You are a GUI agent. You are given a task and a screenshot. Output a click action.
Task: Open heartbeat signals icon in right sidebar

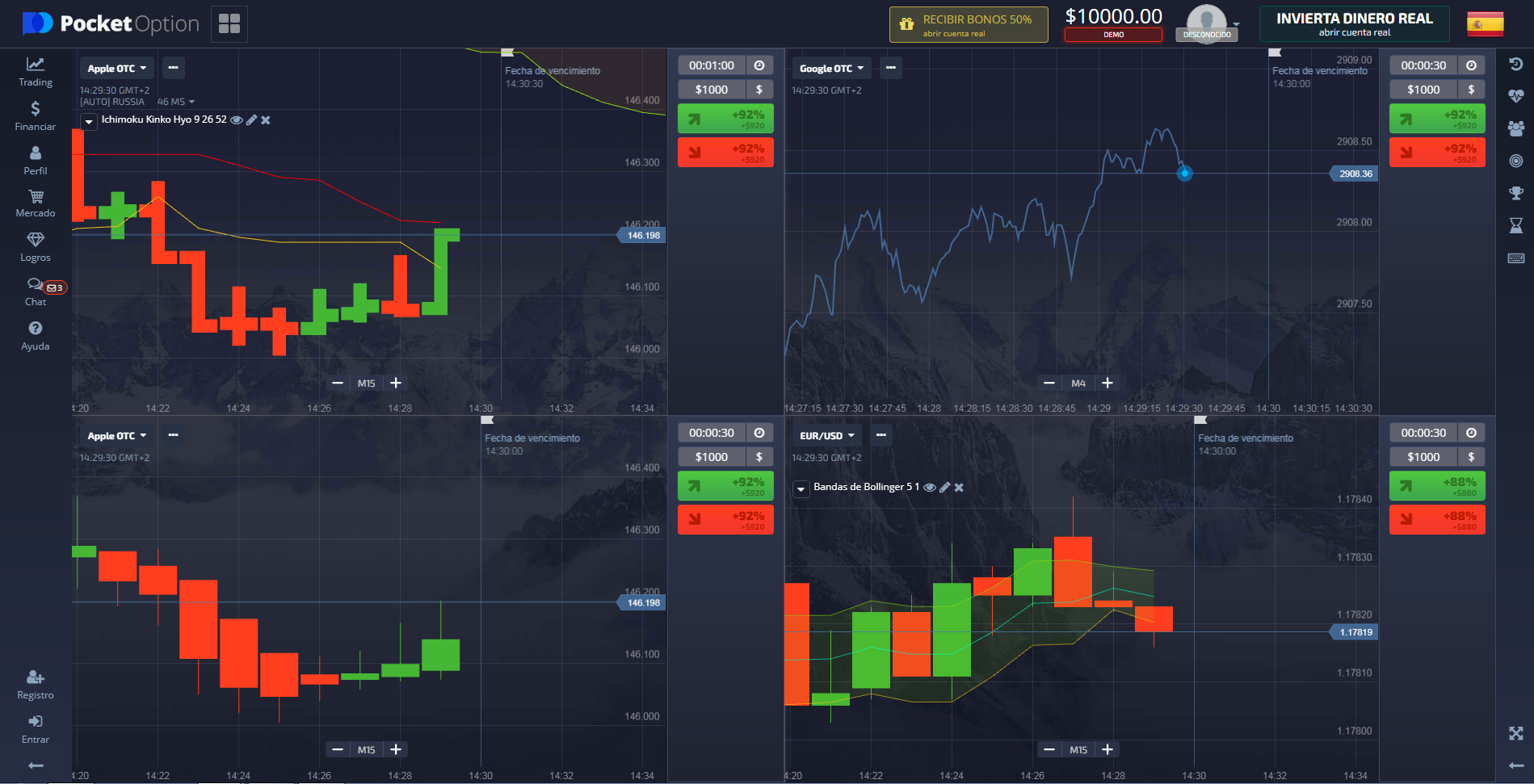1516,96
